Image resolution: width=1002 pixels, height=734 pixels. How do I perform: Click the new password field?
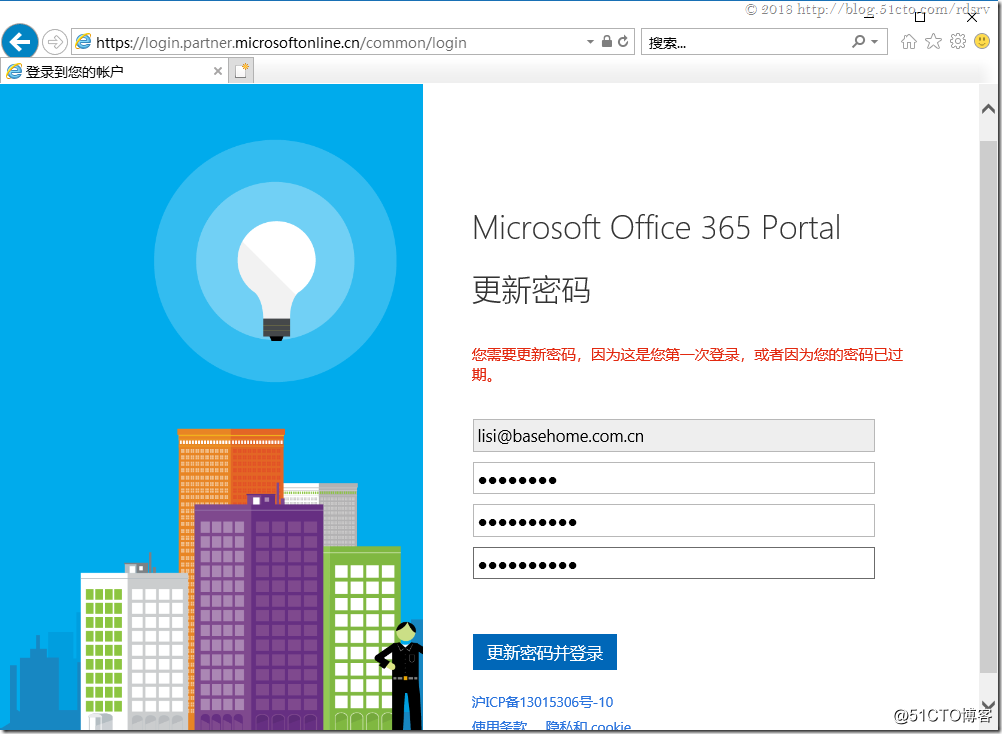(674, 521)
